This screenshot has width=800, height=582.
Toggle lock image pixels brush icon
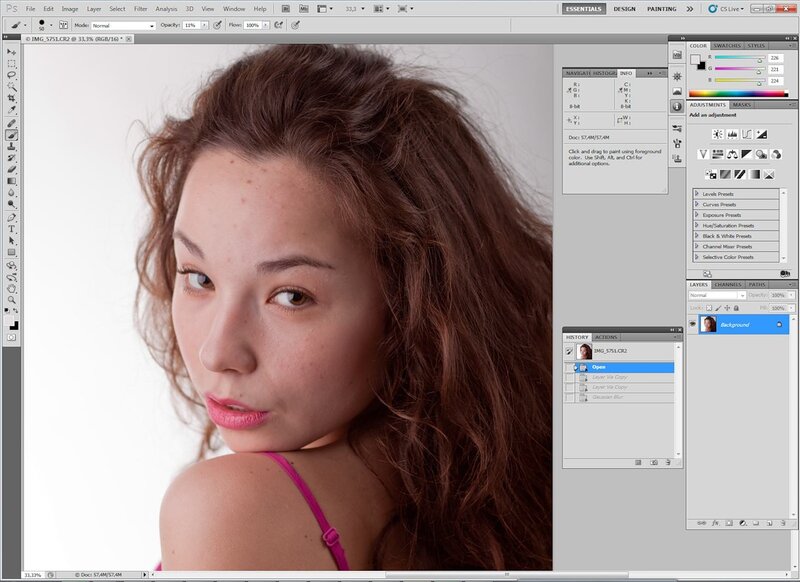[x=718, y=308]
